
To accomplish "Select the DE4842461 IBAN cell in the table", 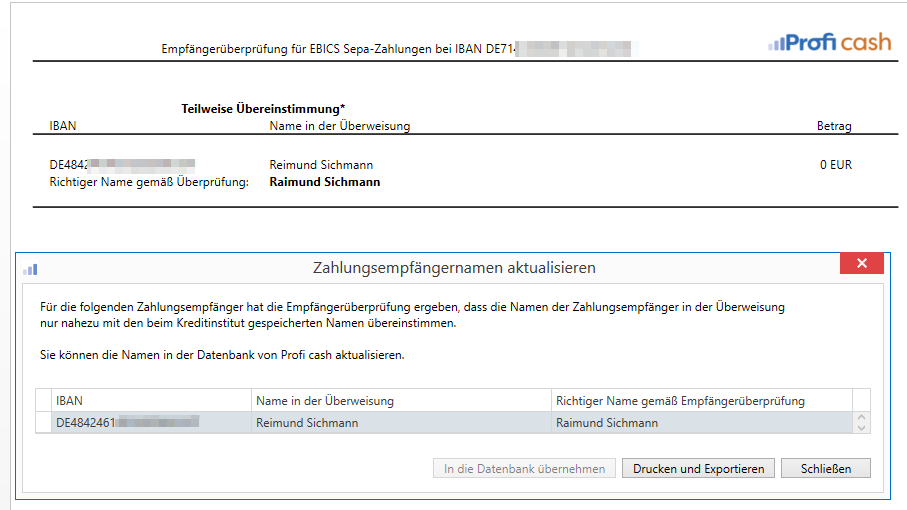I will point(150,423).
